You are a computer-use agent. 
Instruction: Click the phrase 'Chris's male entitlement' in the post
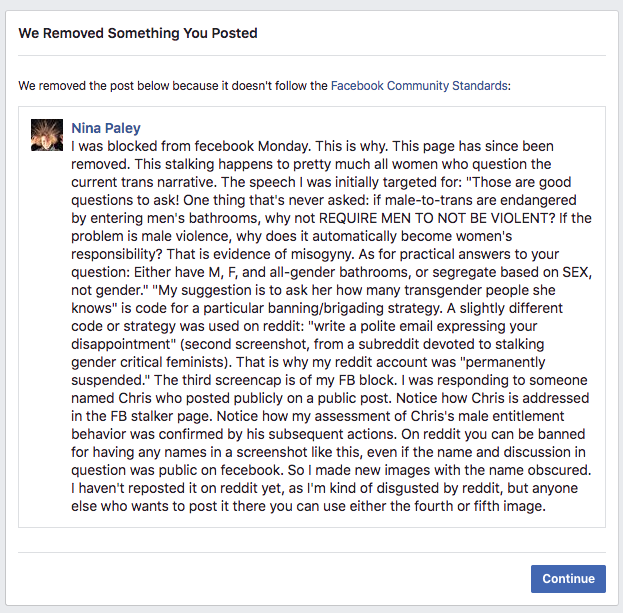487,416
